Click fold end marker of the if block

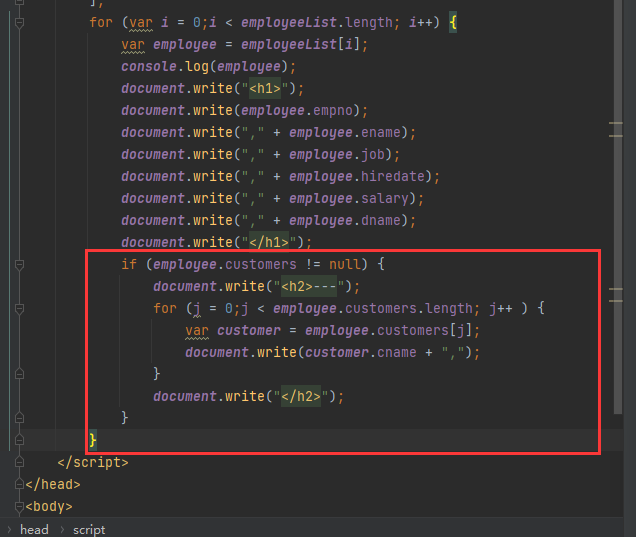pyautogui.click(x=19, y=419)
